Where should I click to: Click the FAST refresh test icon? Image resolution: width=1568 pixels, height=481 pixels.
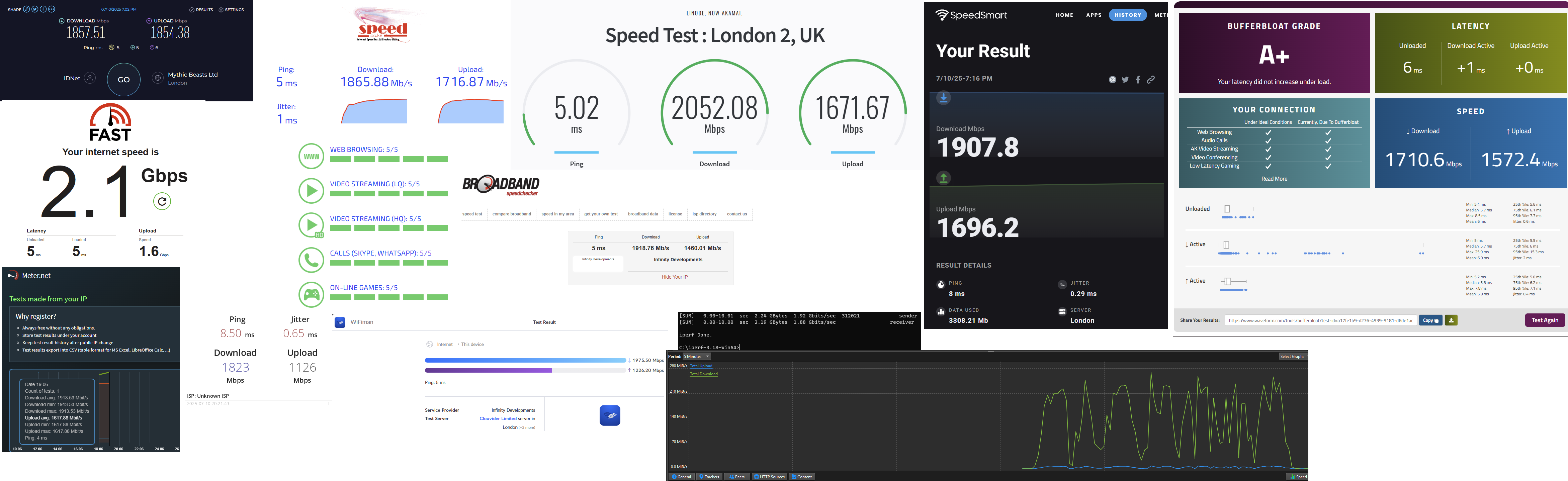[162, 201]
